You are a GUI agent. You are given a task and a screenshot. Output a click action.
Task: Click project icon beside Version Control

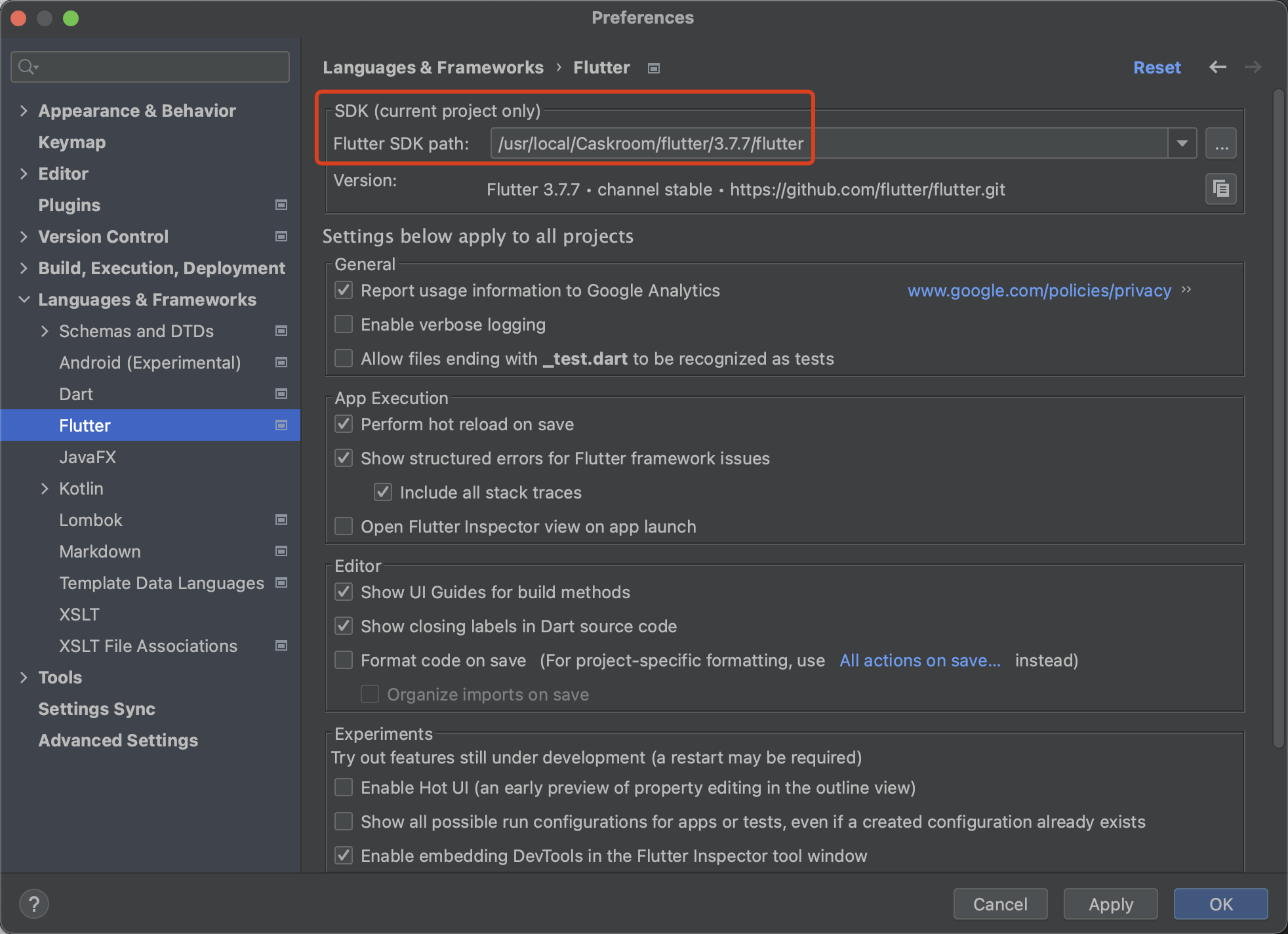tap(281, 237)
